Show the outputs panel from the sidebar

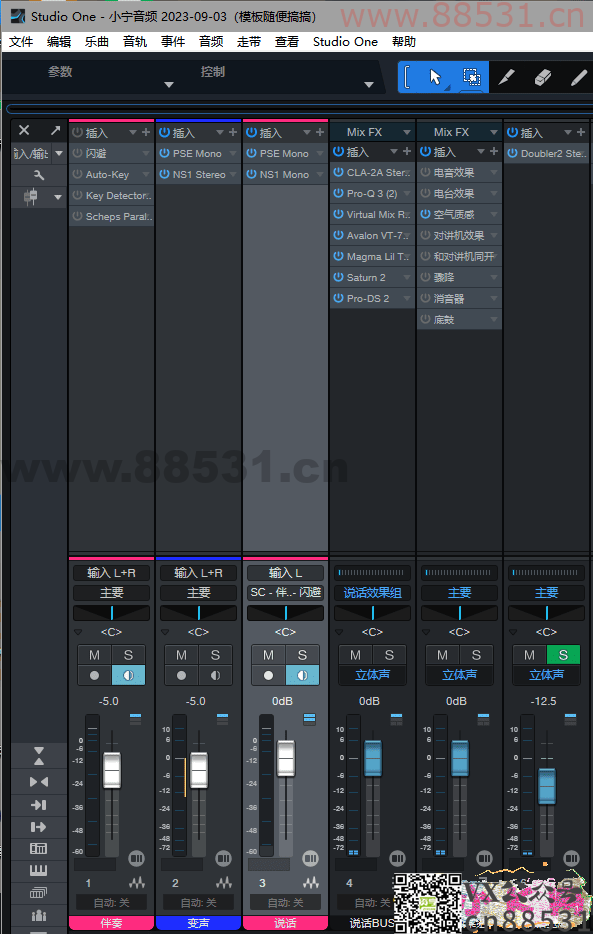tap(39, 827)
